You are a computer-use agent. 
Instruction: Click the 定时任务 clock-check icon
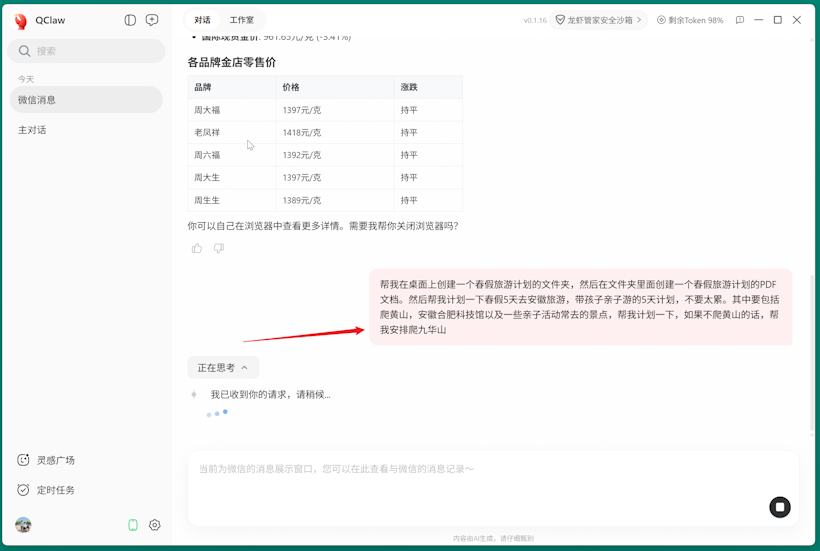[x=23, y=490]
